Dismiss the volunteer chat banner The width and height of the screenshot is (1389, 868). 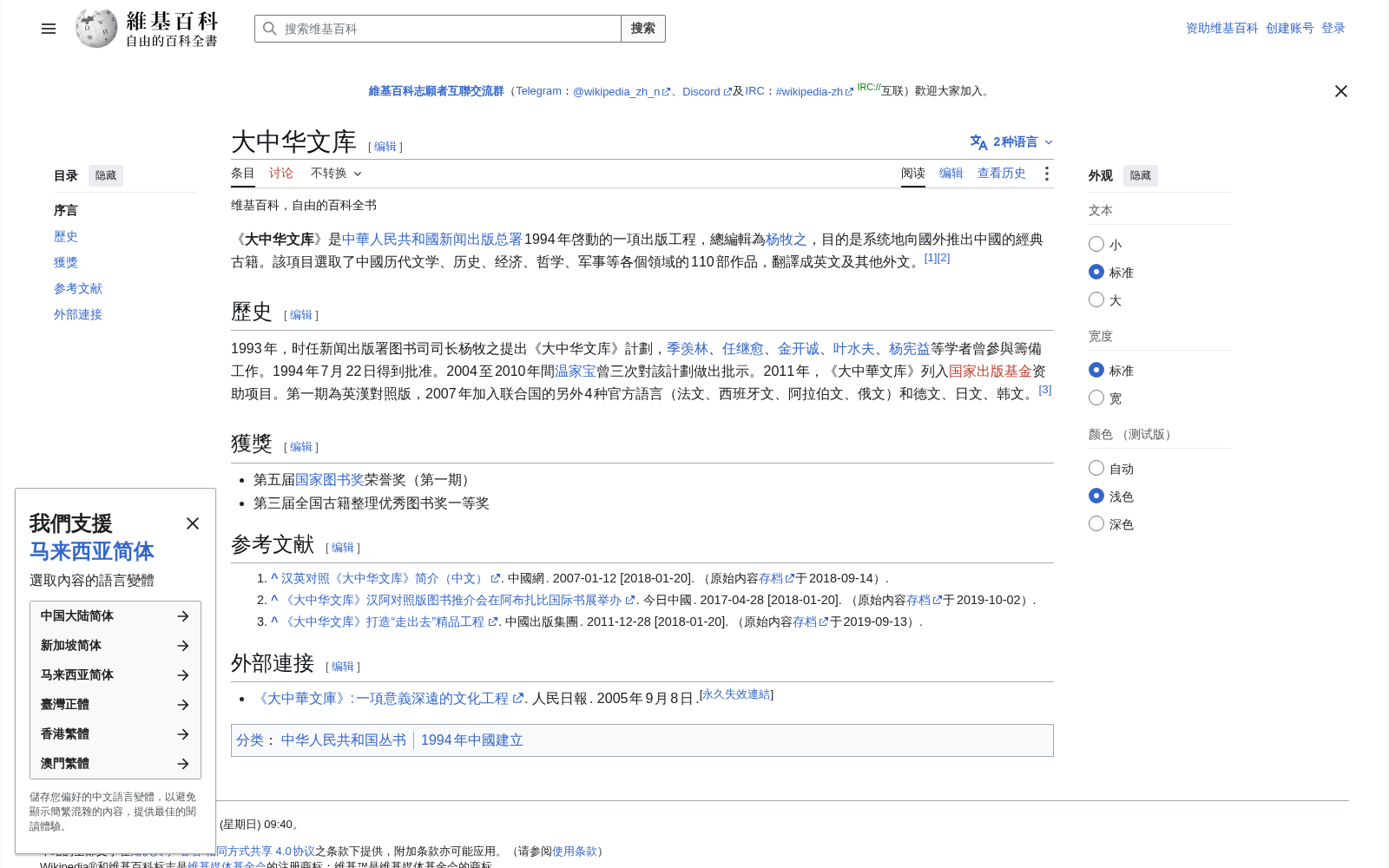pos(1341,91)
